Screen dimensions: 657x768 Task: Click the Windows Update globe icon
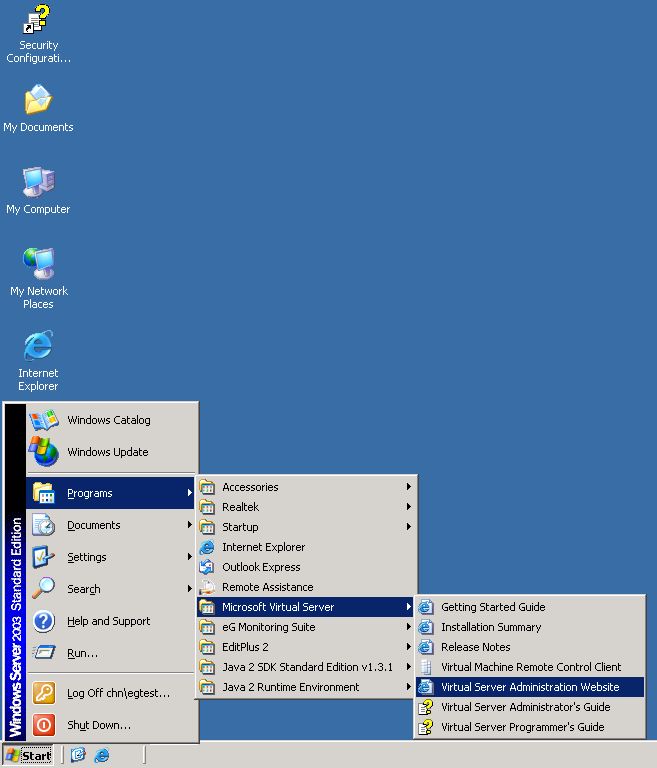coord(44,452)
